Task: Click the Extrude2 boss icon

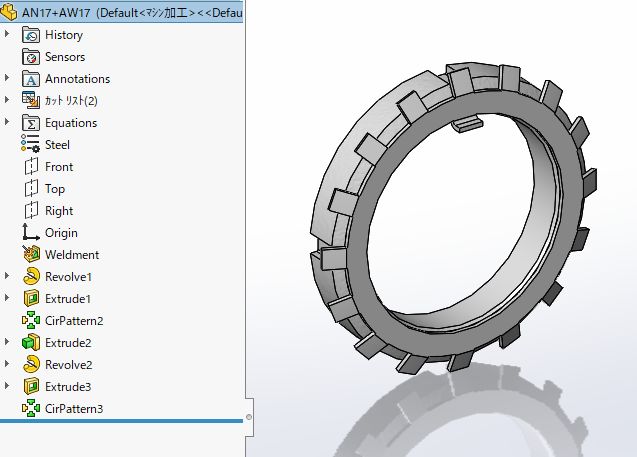Action: 31,342
